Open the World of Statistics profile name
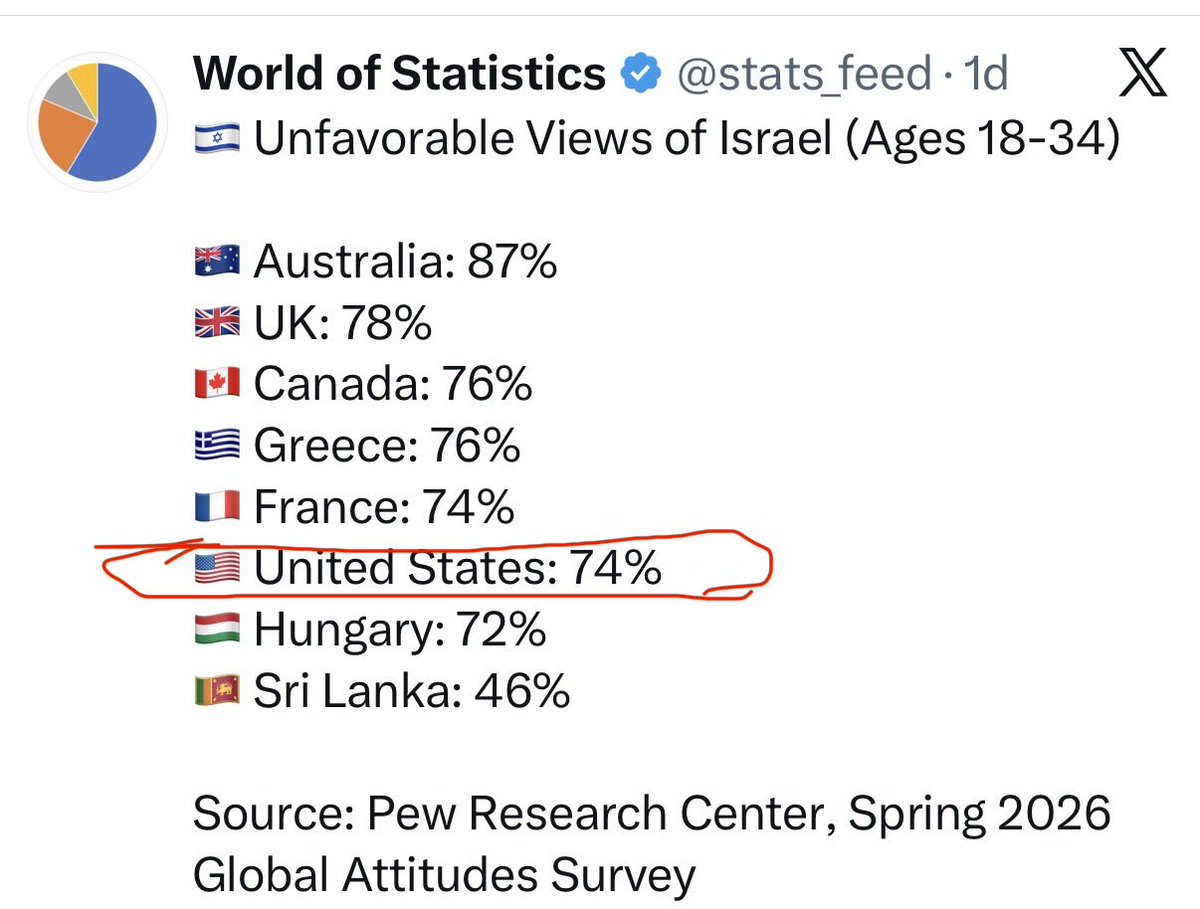 399,74
